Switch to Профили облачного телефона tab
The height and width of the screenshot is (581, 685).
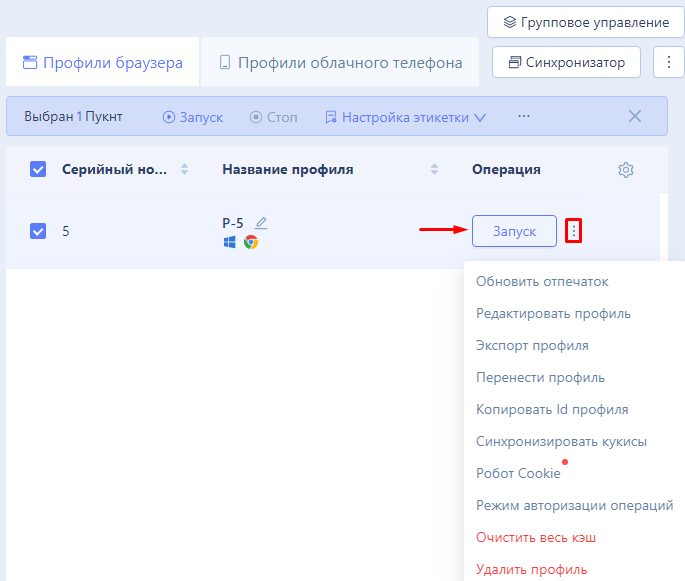pyautogui.click(x=340, y=62)
